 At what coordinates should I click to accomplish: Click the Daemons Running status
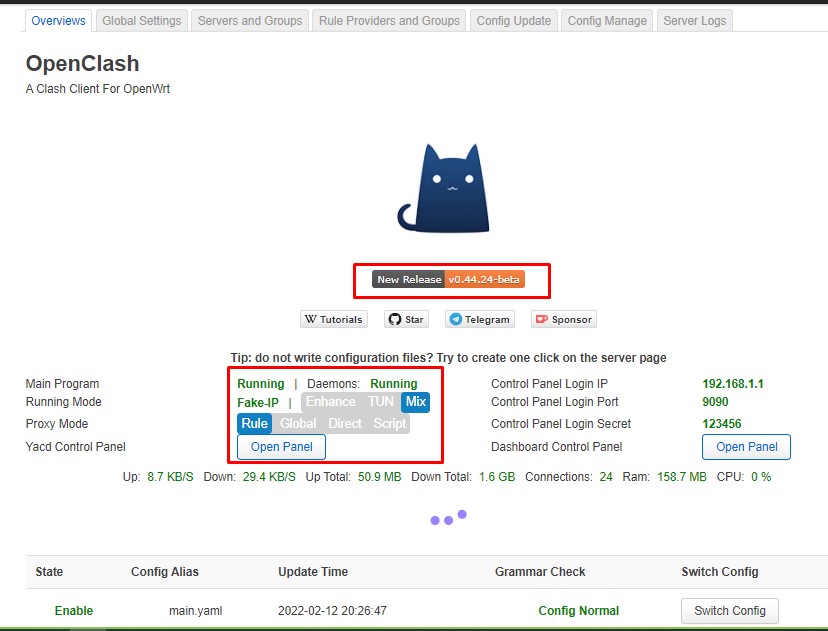point(394,384)
